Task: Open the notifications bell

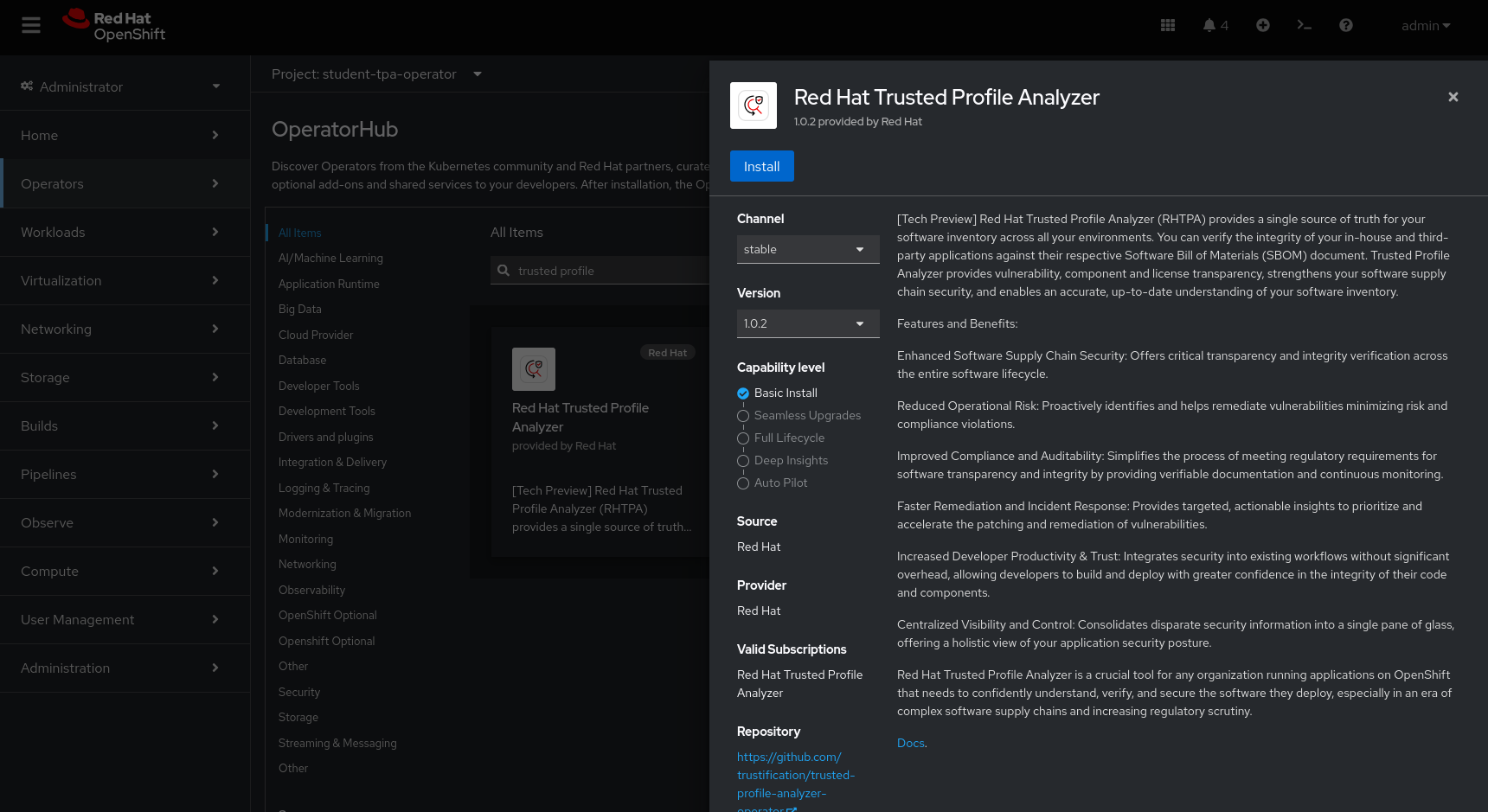Action: click(x=1209, y=26)
